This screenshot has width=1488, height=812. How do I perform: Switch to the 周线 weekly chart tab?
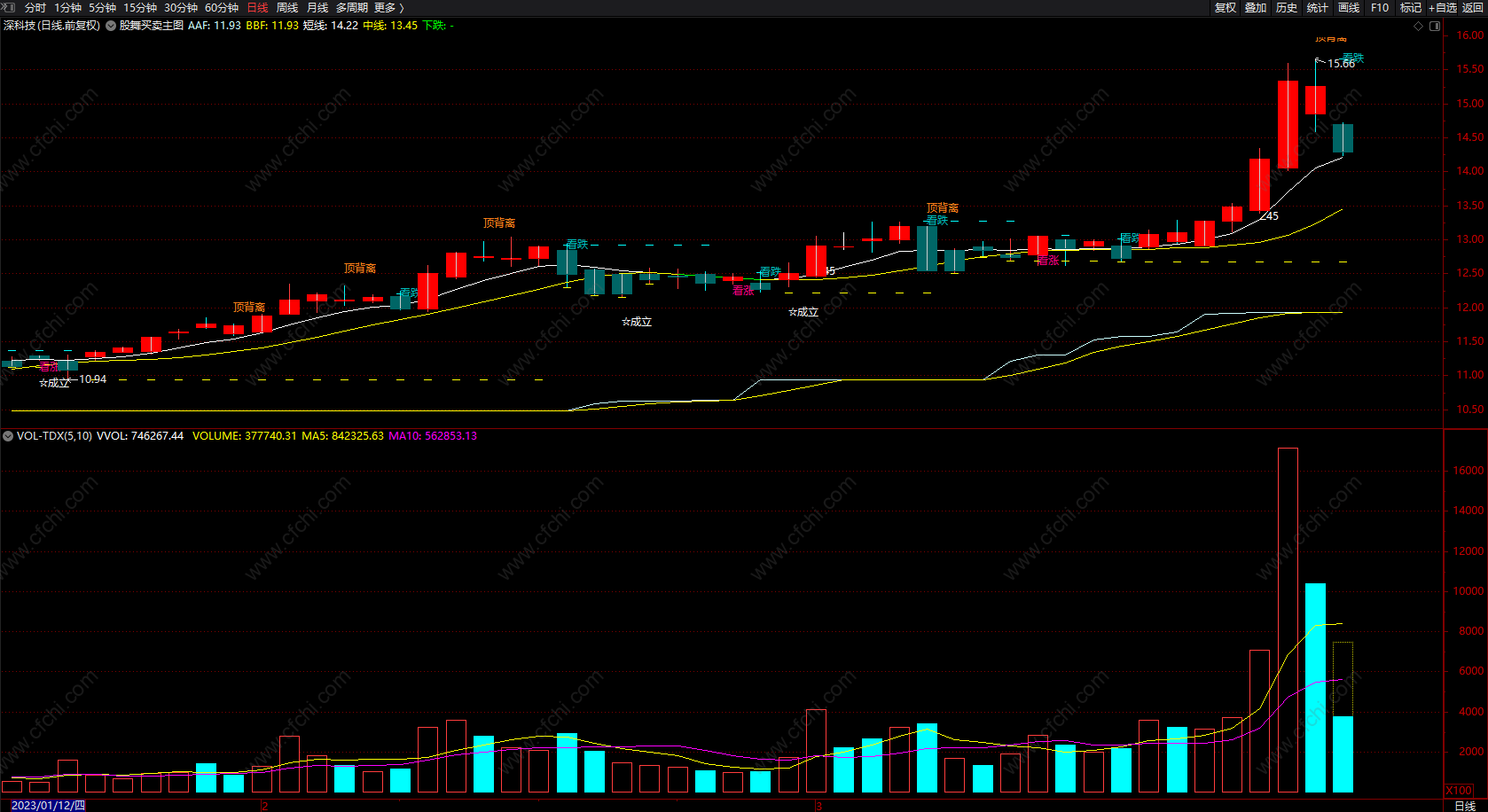click(287, 8)
